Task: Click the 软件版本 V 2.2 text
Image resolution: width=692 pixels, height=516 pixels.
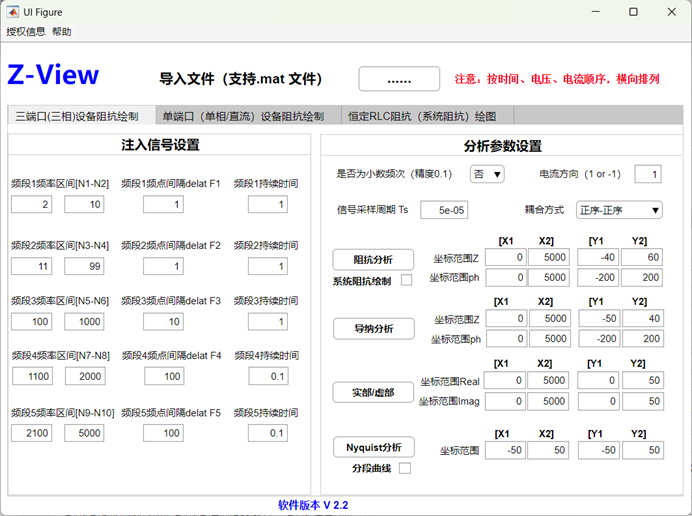Action: click(313, 505)
